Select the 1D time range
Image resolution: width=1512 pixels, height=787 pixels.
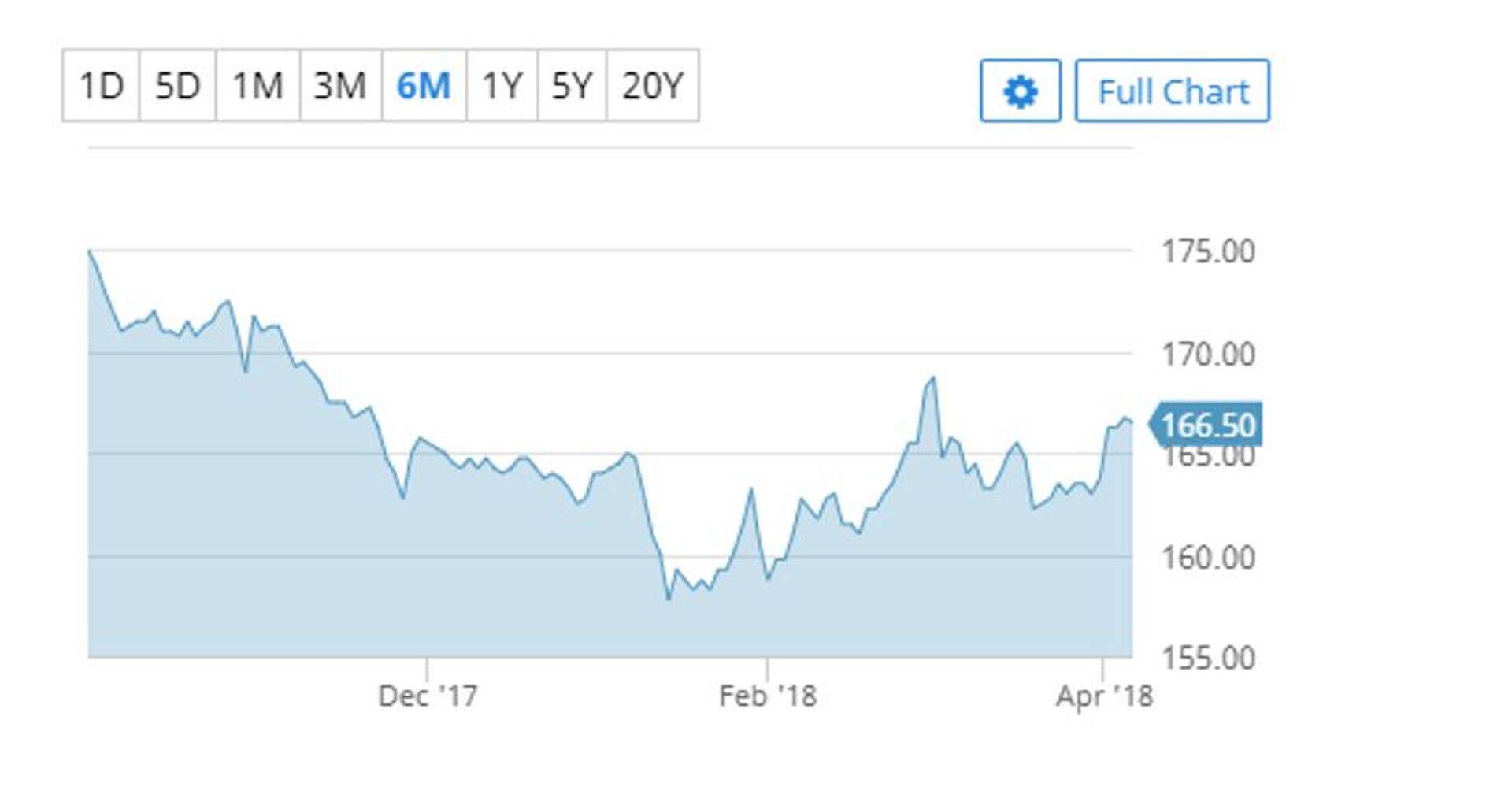(x=102, y=86)
